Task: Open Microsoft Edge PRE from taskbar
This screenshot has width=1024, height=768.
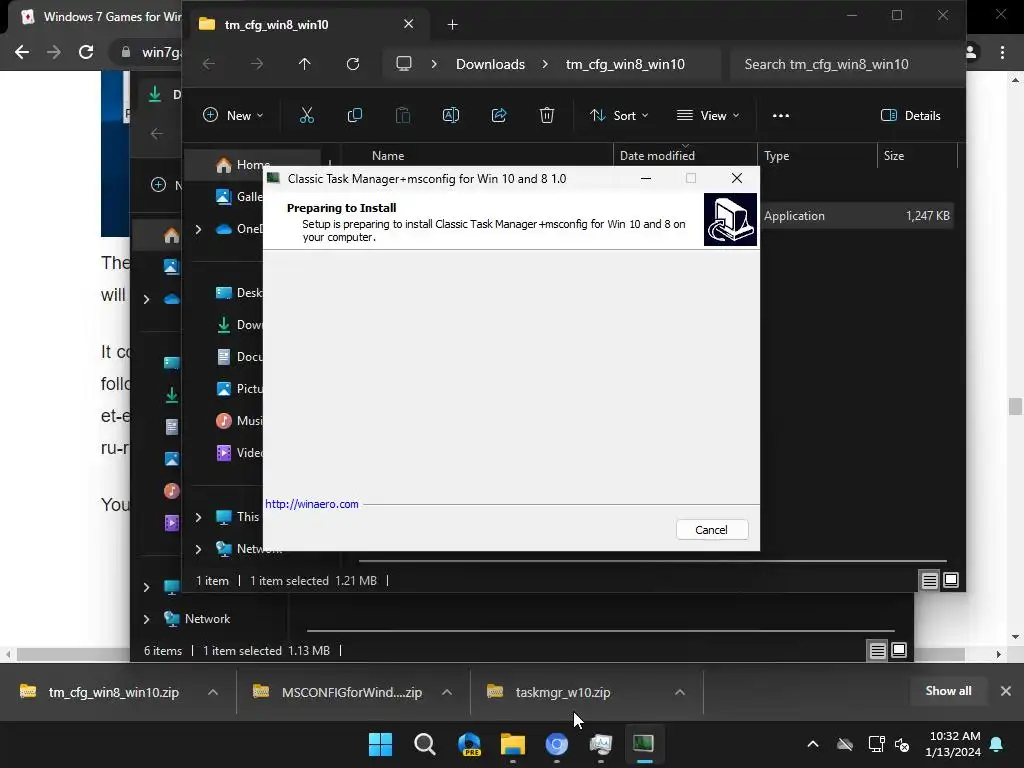Action: pos(469,744)
